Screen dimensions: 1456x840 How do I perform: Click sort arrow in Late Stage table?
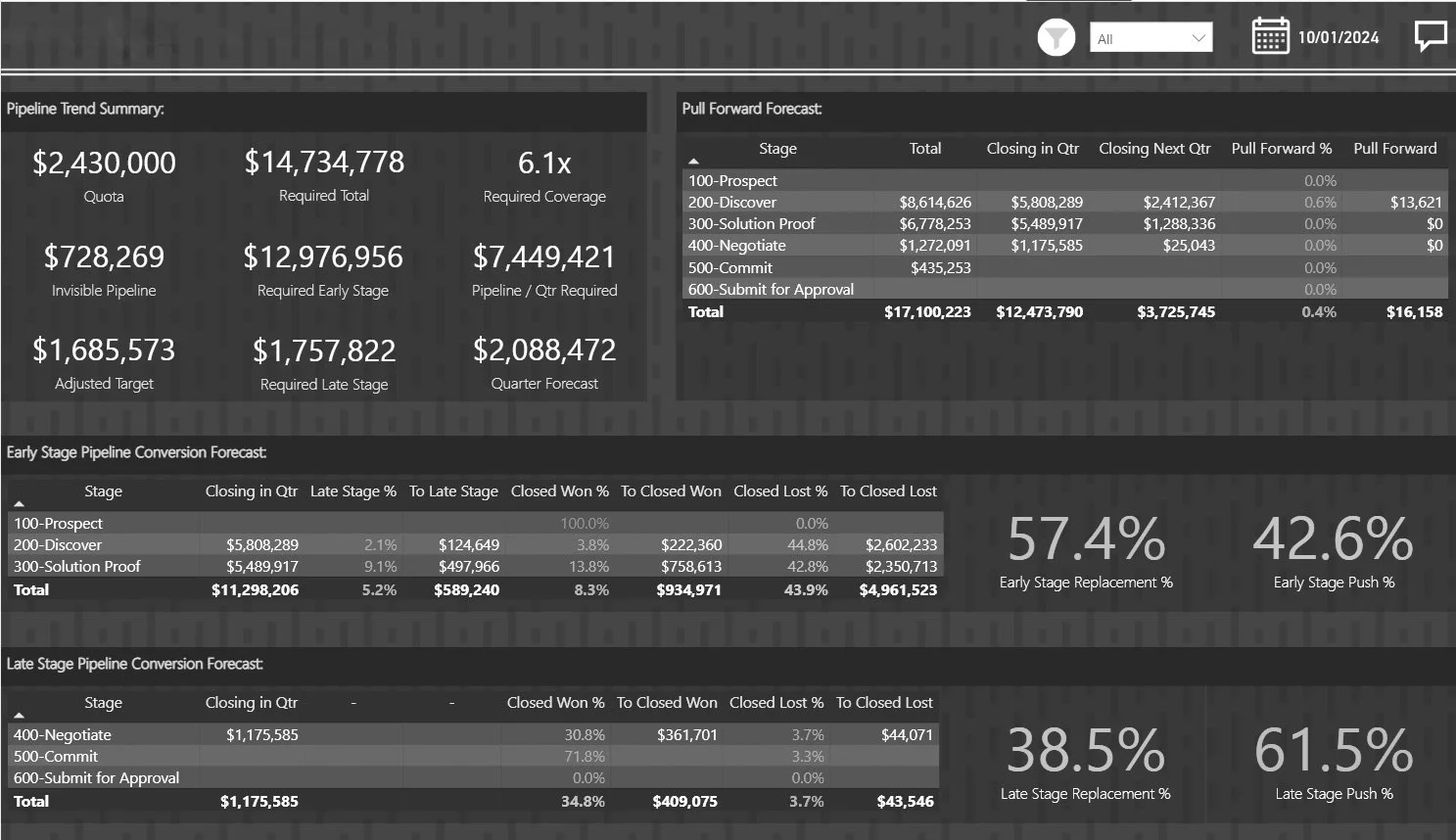[x=19, y=715]
